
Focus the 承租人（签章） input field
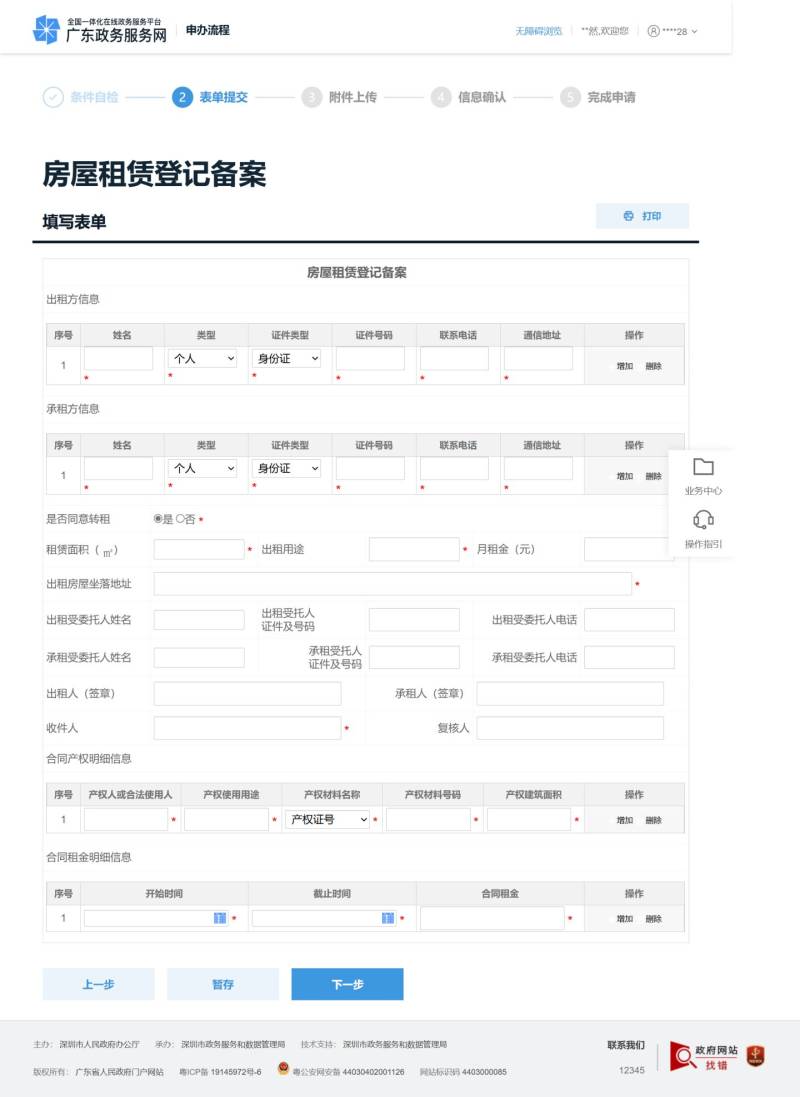(x=570, y=693)
